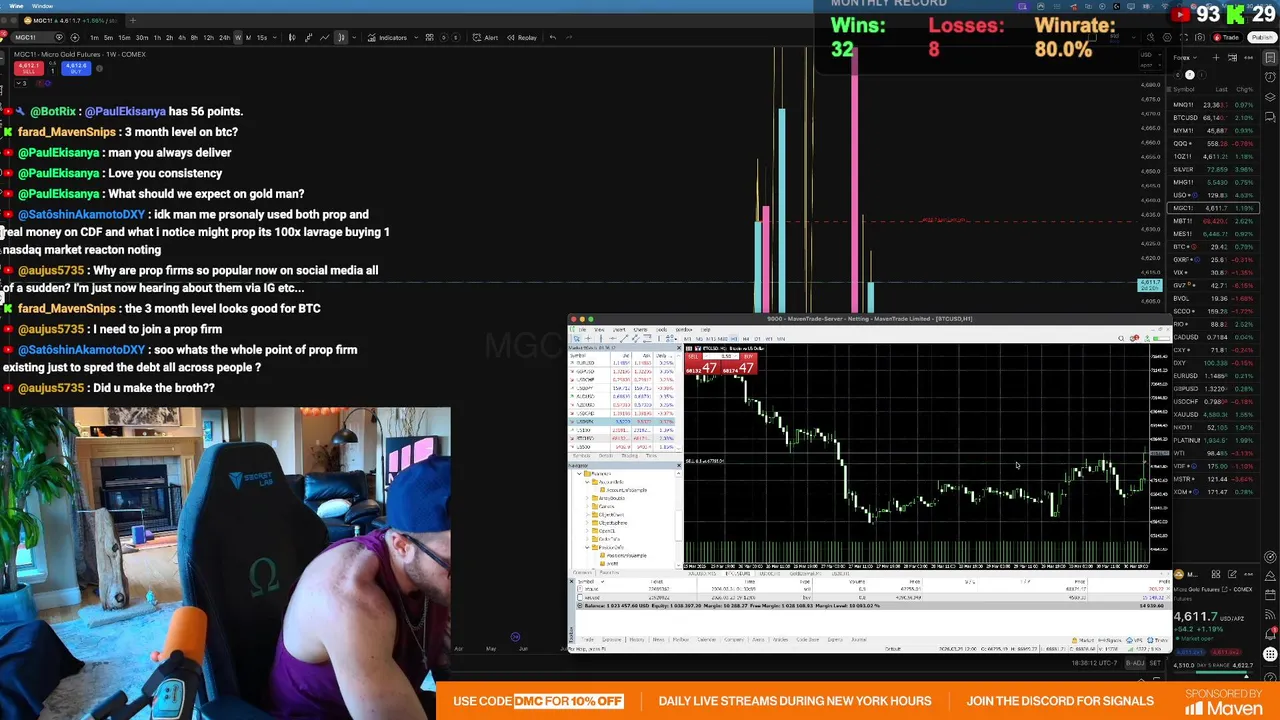Open the timeframe list dropdown arrow

[274, 37]
